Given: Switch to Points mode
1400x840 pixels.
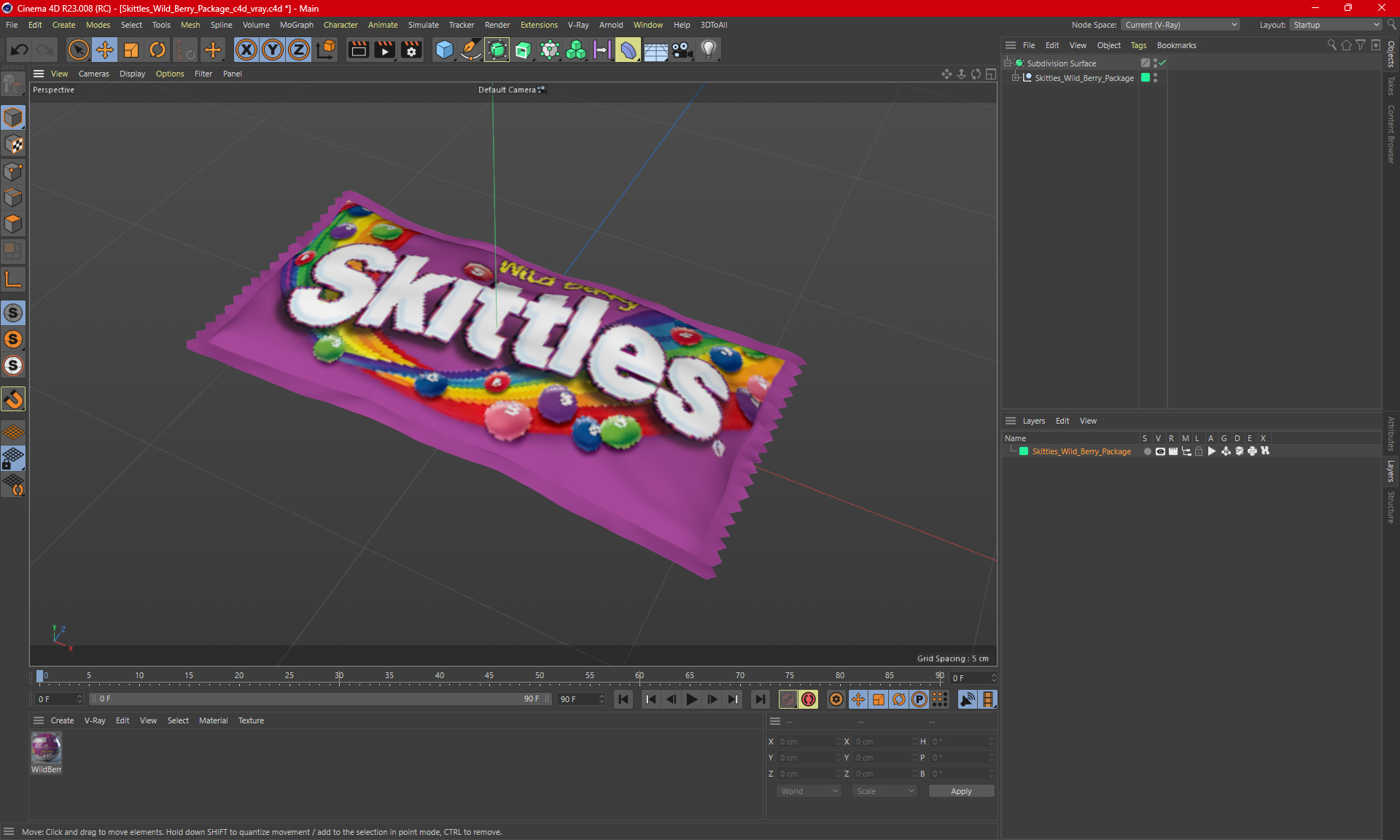Looking at the screenshot, I should pyautogui.click(x=13, y=171).
